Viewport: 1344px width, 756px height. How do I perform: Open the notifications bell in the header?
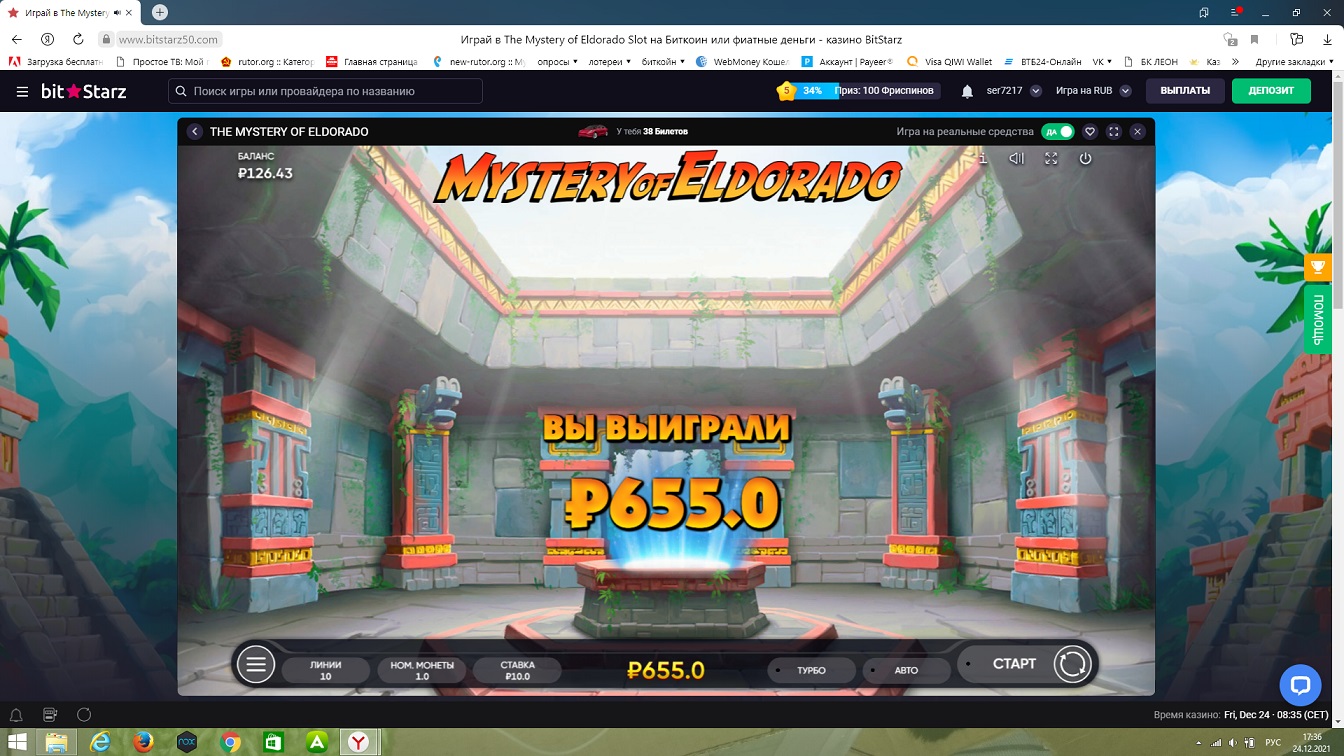pyautogui.click(x=967, y=91)
